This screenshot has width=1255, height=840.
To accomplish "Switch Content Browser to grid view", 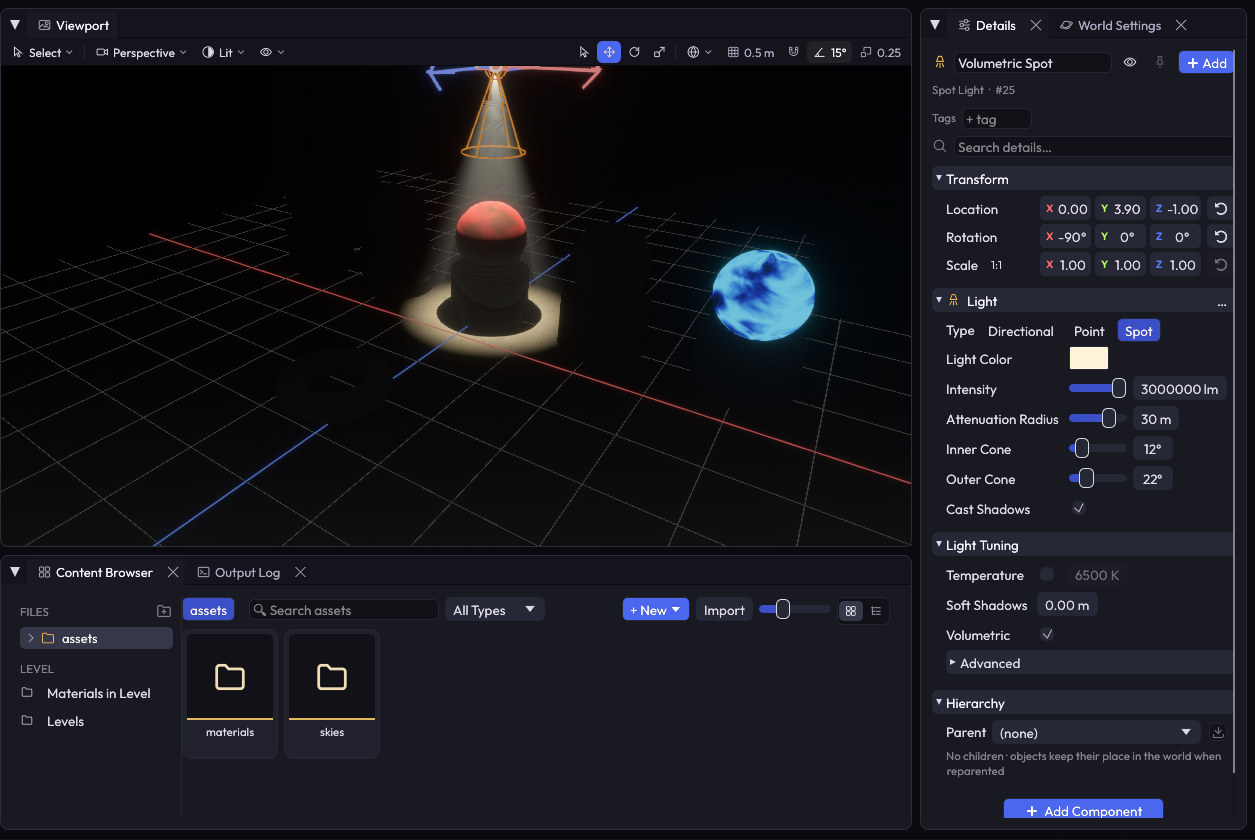I will point(851,610).
